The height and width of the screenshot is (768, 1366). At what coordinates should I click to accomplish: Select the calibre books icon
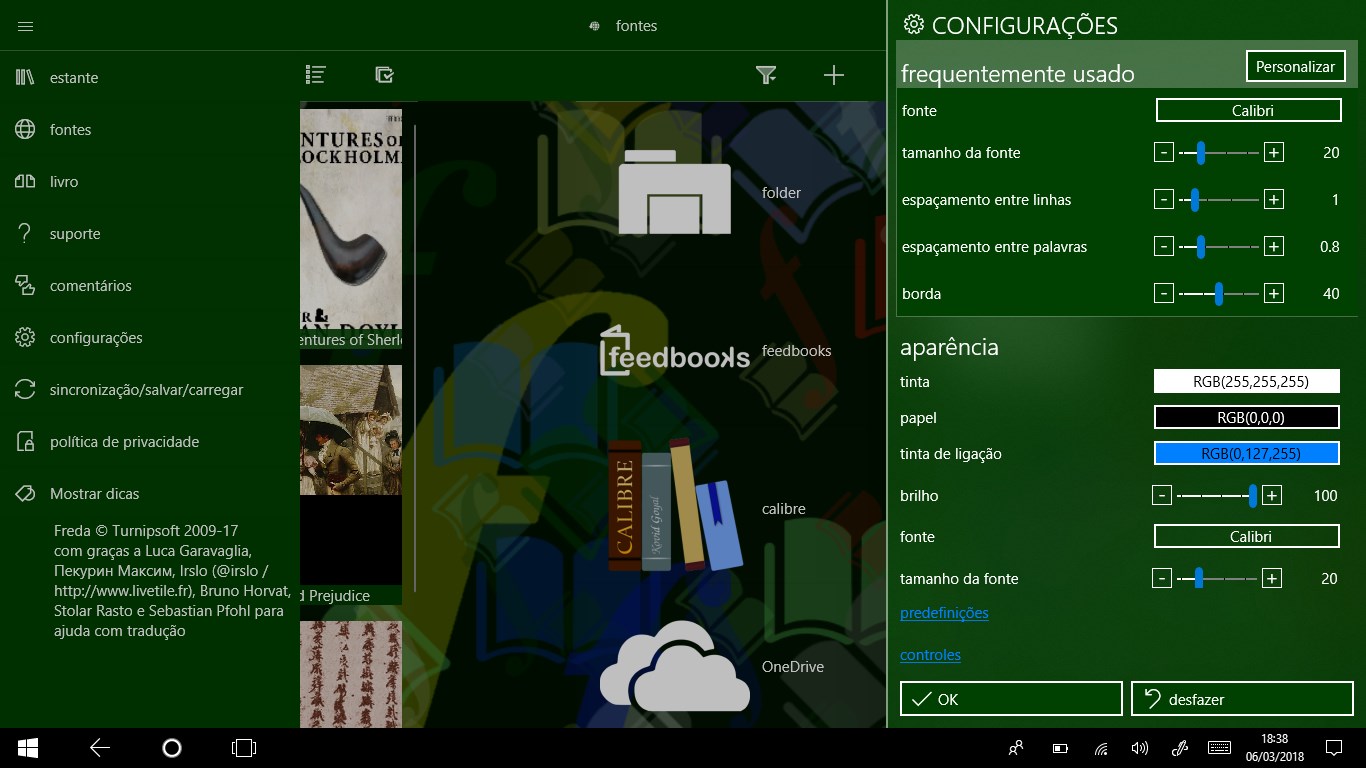(x=675, y=506)
